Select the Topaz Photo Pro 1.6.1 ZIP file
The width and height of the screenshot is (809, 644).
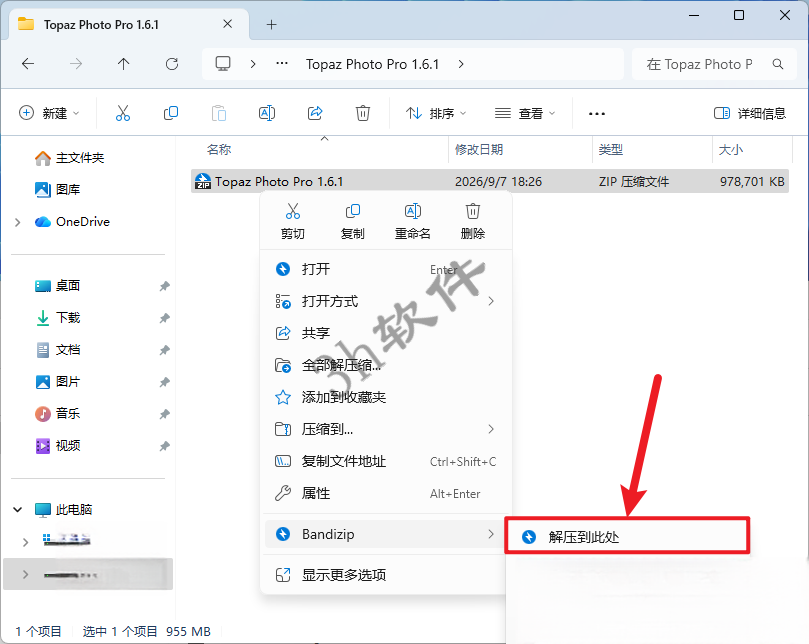pyautogui.click(x=490, y=181)
